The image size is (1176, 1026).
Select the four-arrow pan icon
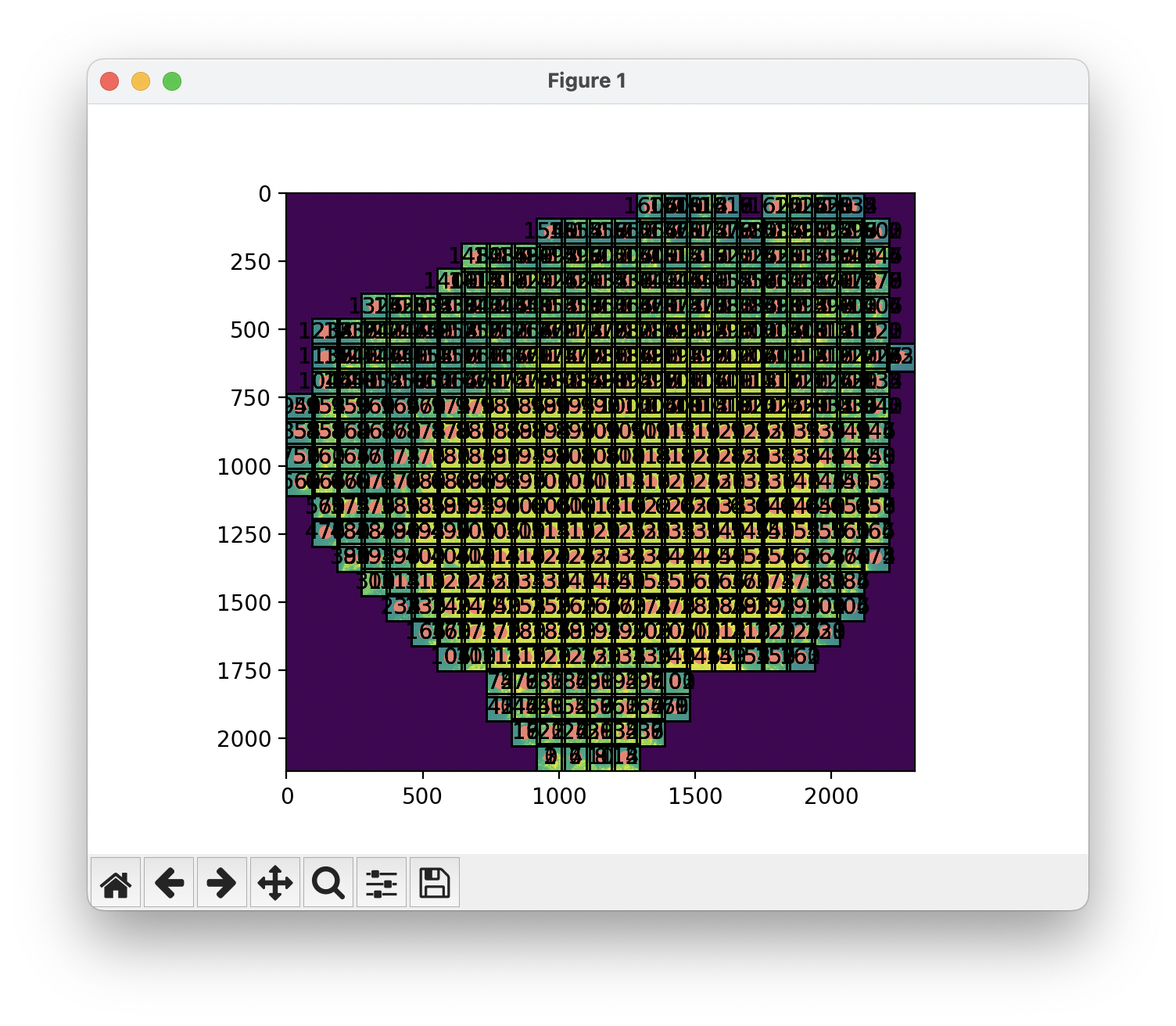tap(275, 883)
